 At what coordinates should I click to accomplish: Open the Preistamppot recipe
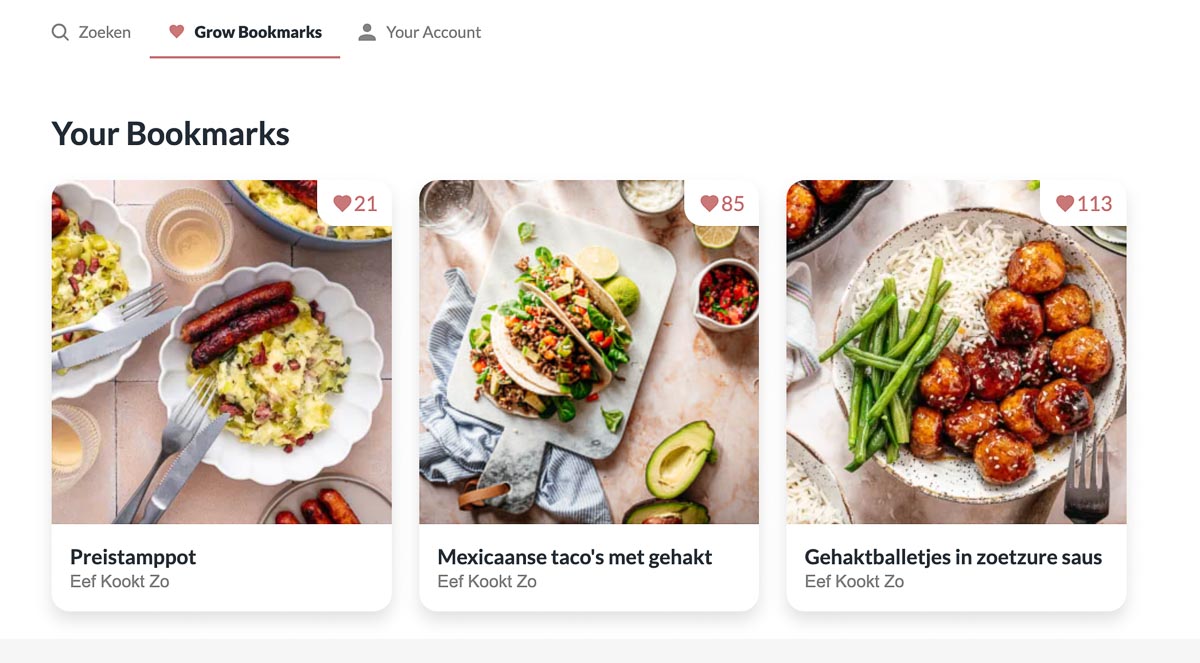(133, 556)
